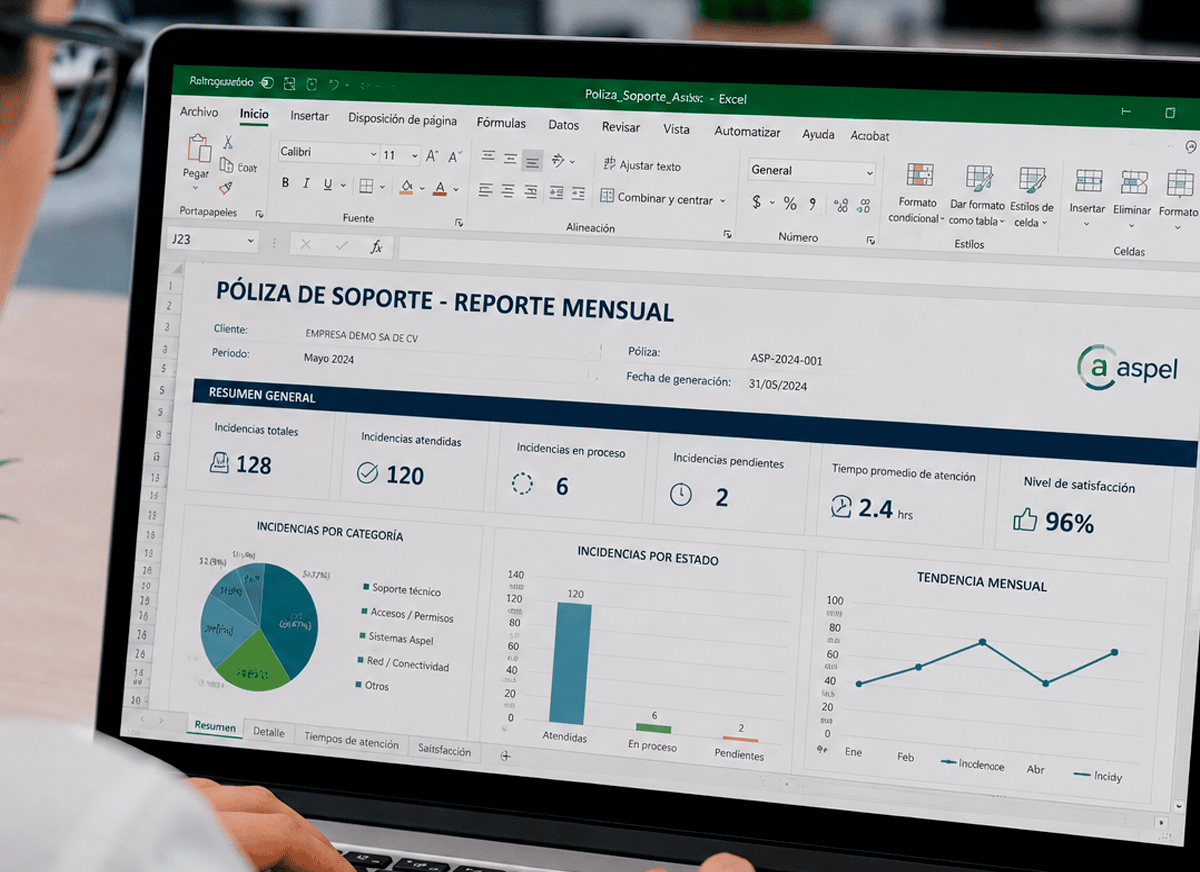The width and height of the screenshot is (1200, 872).
Task: Open the font size 11 dropdown
Action: click(414, 156)
